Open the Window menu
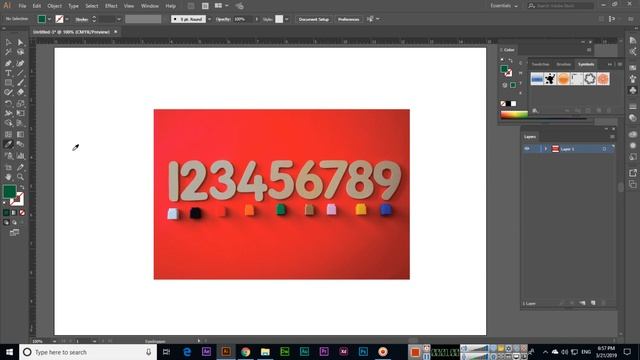 pos(150,6)
